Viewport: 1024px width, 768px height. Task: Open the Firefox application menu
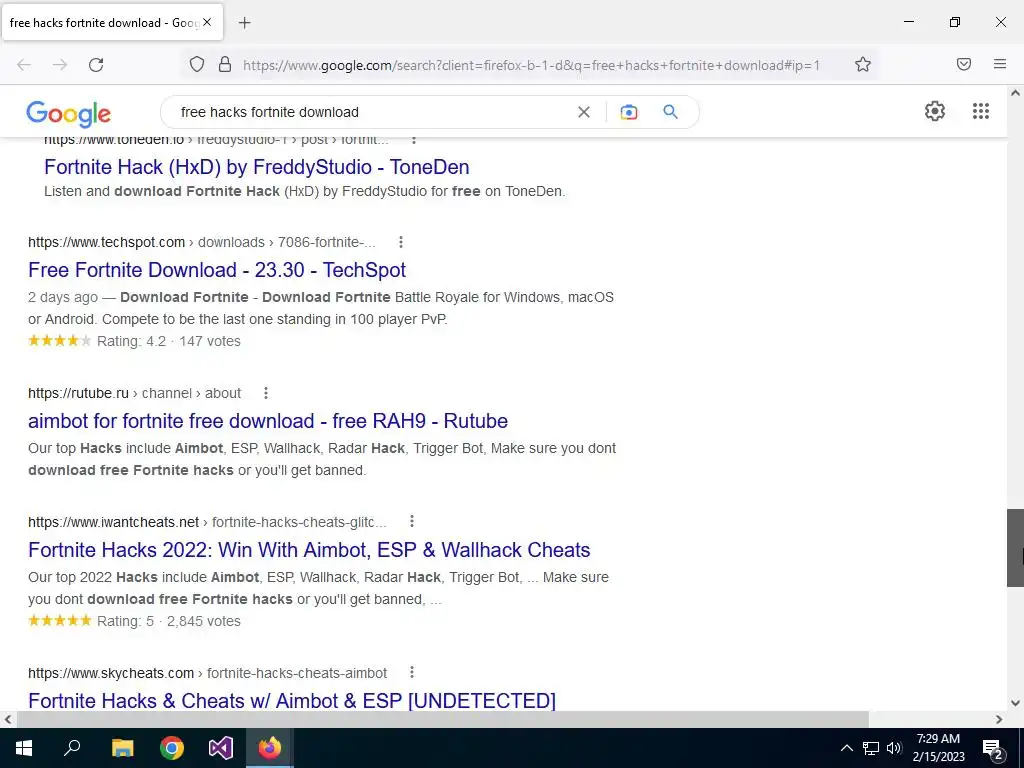tap(1000, 64)
